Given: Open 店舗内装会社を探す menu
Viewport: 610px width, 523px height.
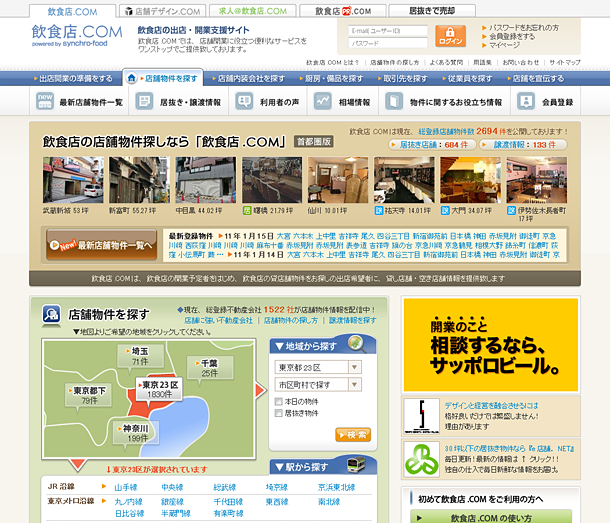Looking at the screenshot, I should [x=248, y=79].
